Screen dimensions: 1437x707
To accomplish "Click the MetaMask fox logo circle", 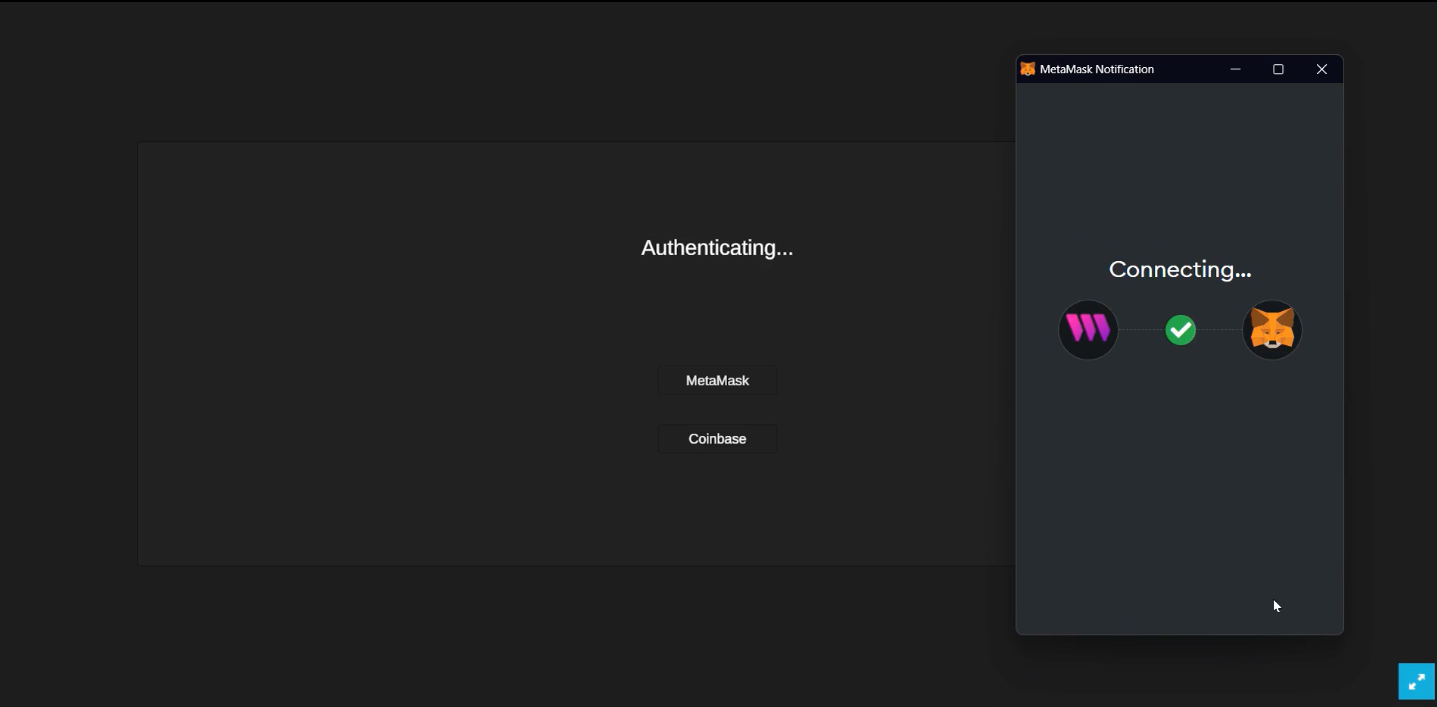I will click(x=1272, y=330).
